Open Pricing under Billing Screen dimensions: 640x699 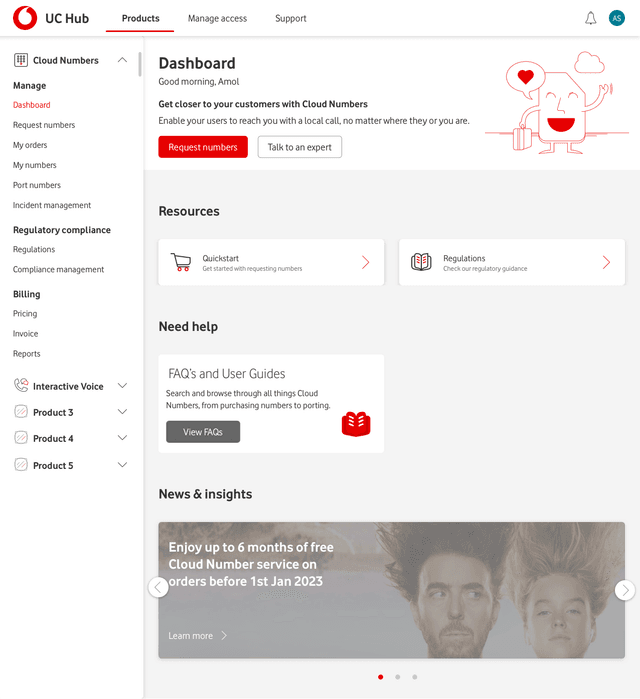[x=25, y=313]
